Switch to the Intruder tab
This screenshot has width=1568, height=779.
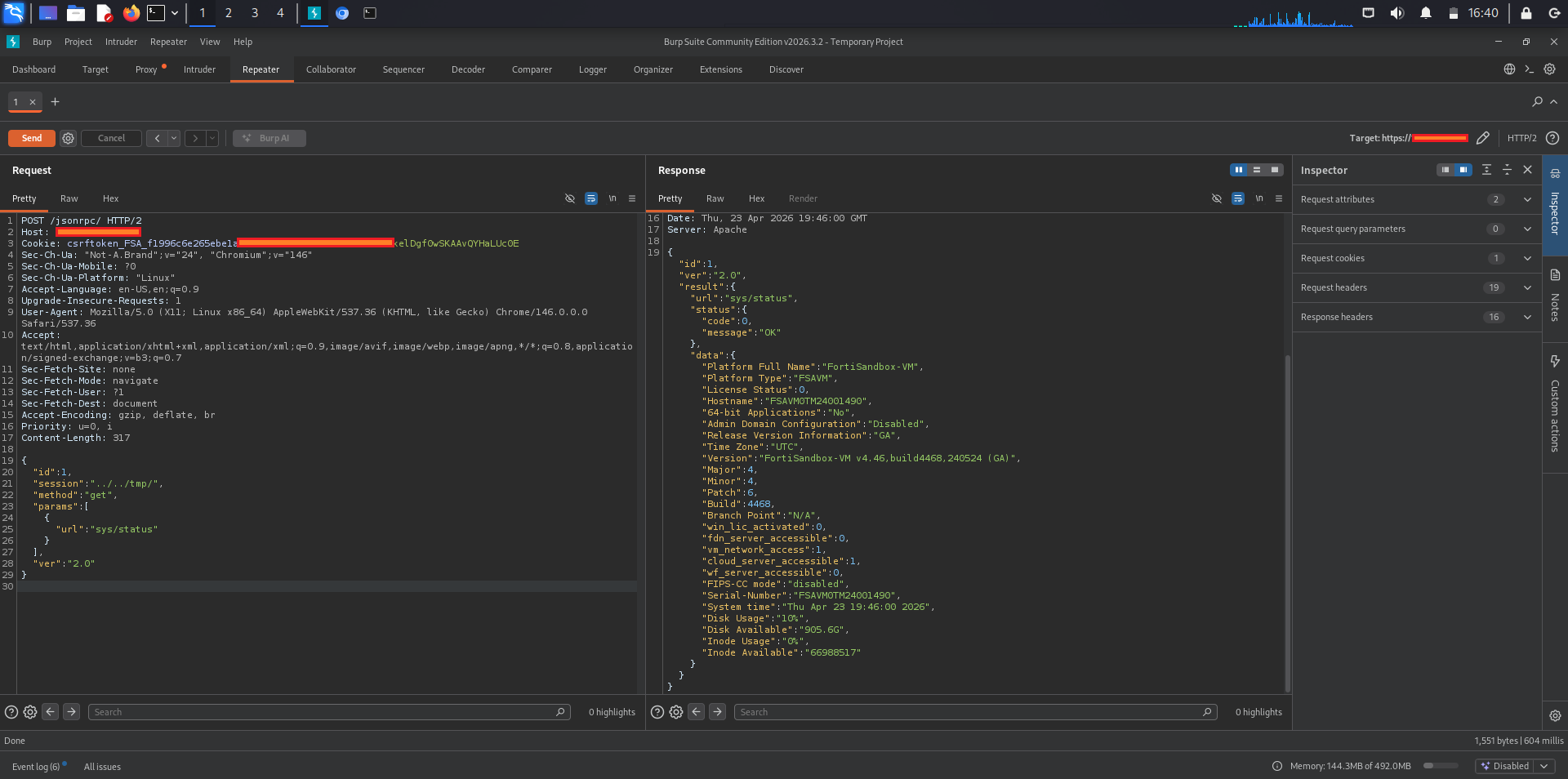(199, 69)
